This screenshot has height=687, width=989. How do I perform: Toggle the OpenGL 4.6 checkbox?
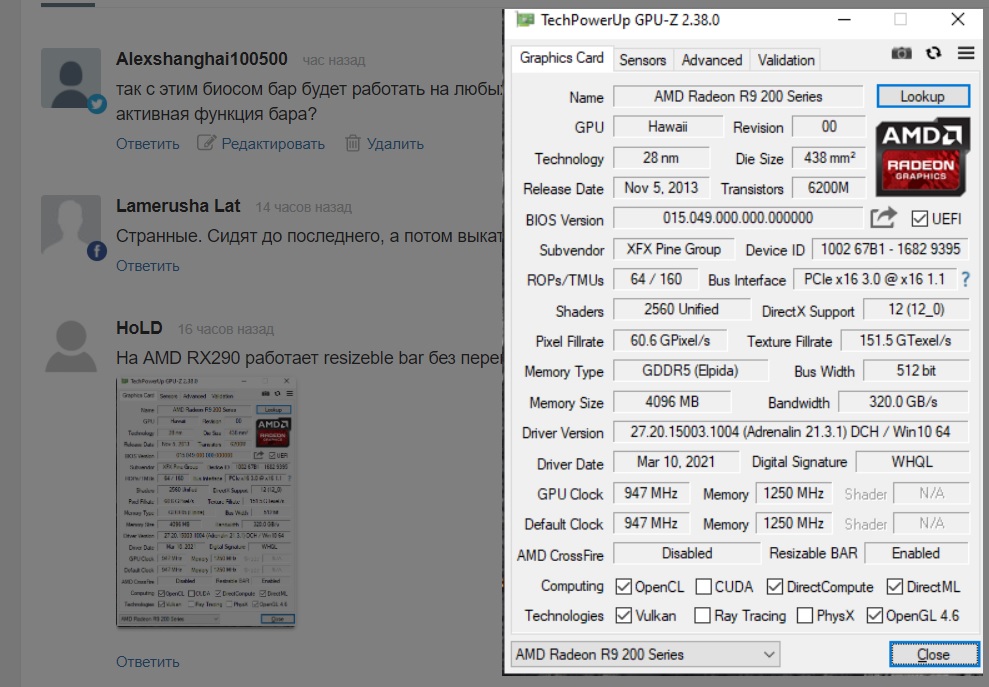point(874,615)
